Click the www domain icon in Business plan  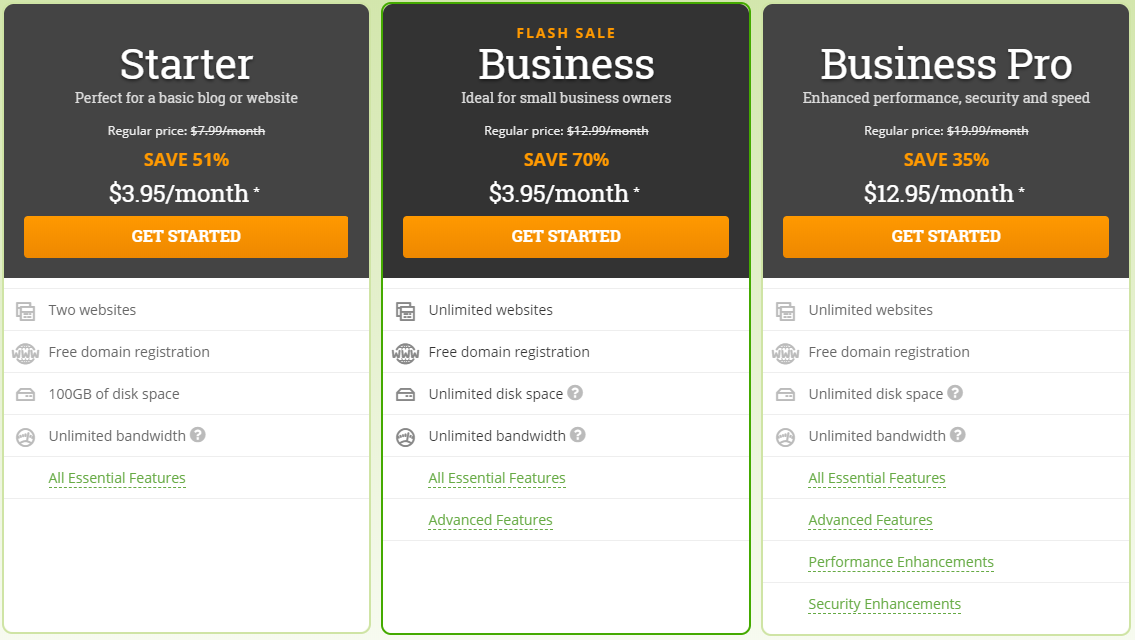pyautogui.click(x=405, y=353)
